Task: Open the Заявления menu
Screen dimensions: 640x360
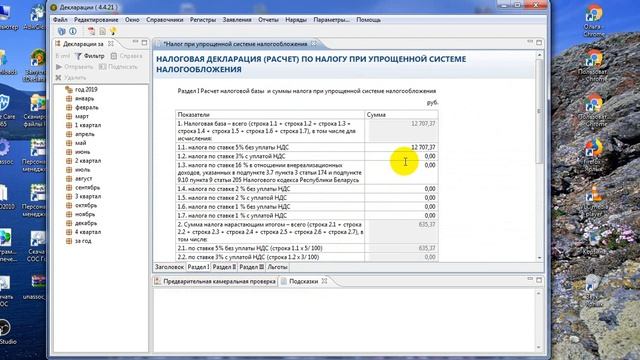Action: click(237, 20)
